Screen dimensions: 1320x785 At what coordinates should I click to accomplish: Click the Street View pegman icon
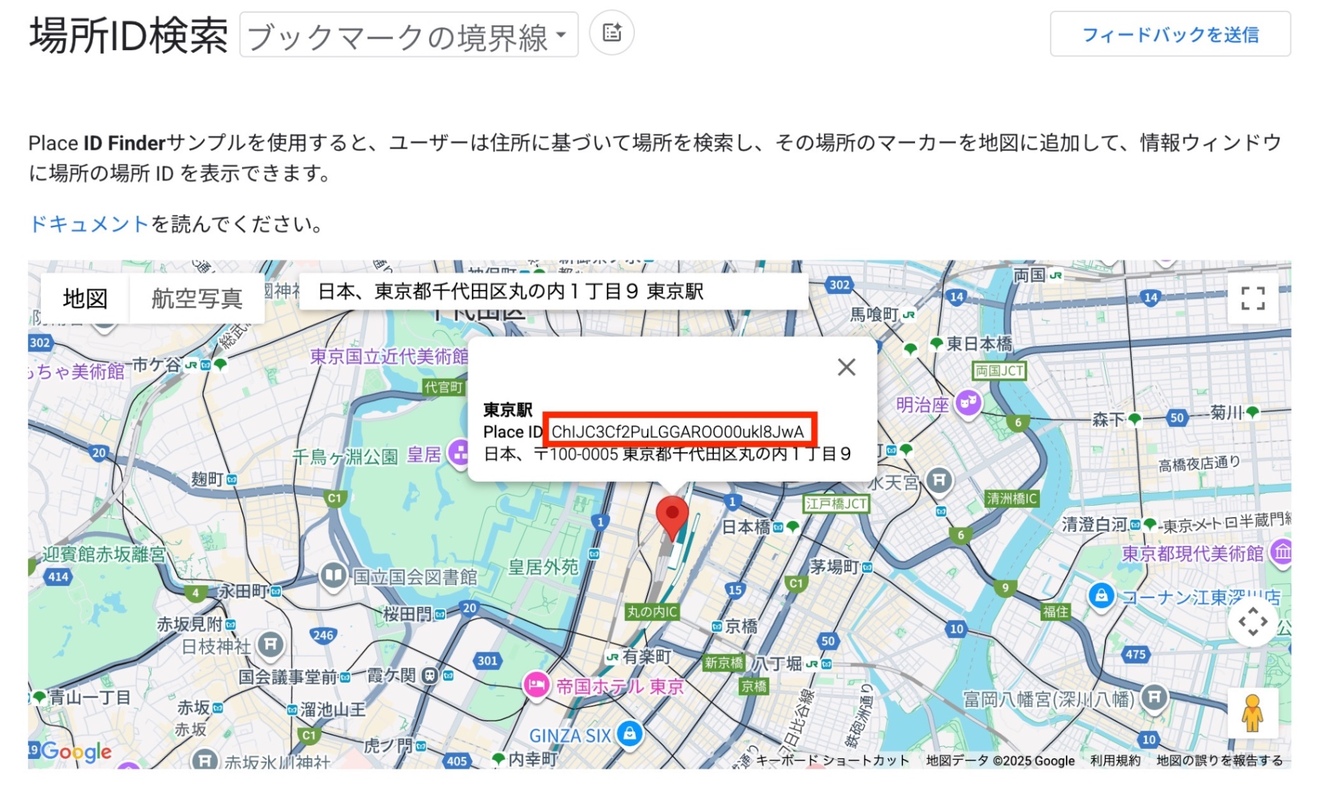click(x=1253, y=713)
